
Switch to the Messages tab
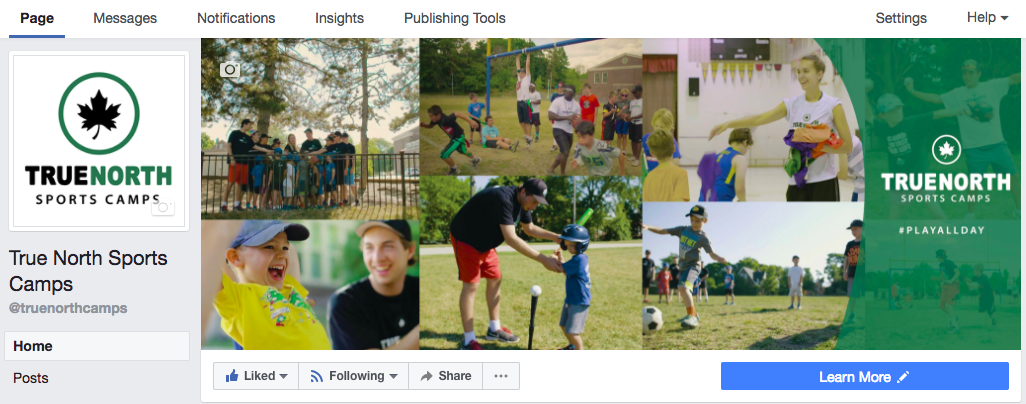coord(125,18)
